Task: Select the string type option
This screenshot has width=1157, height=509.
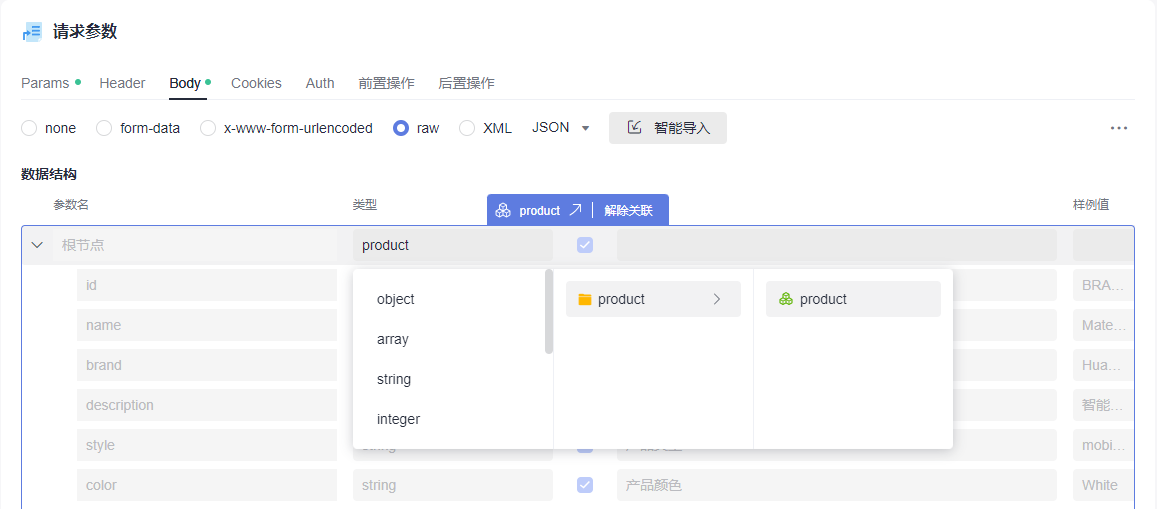Action: tap(394, 379)
